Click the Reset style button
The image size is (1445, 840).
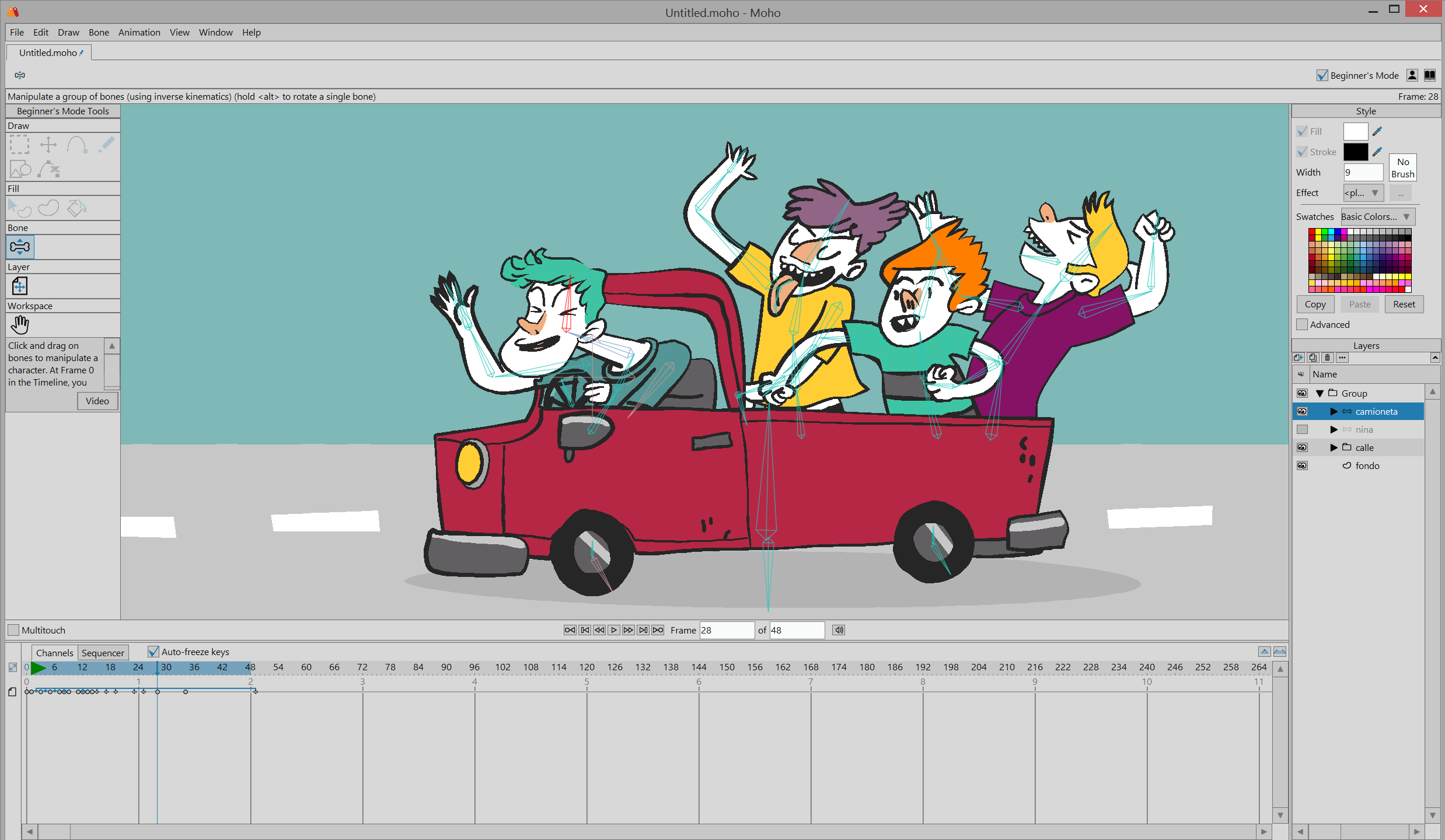(x=1400, y=304)
